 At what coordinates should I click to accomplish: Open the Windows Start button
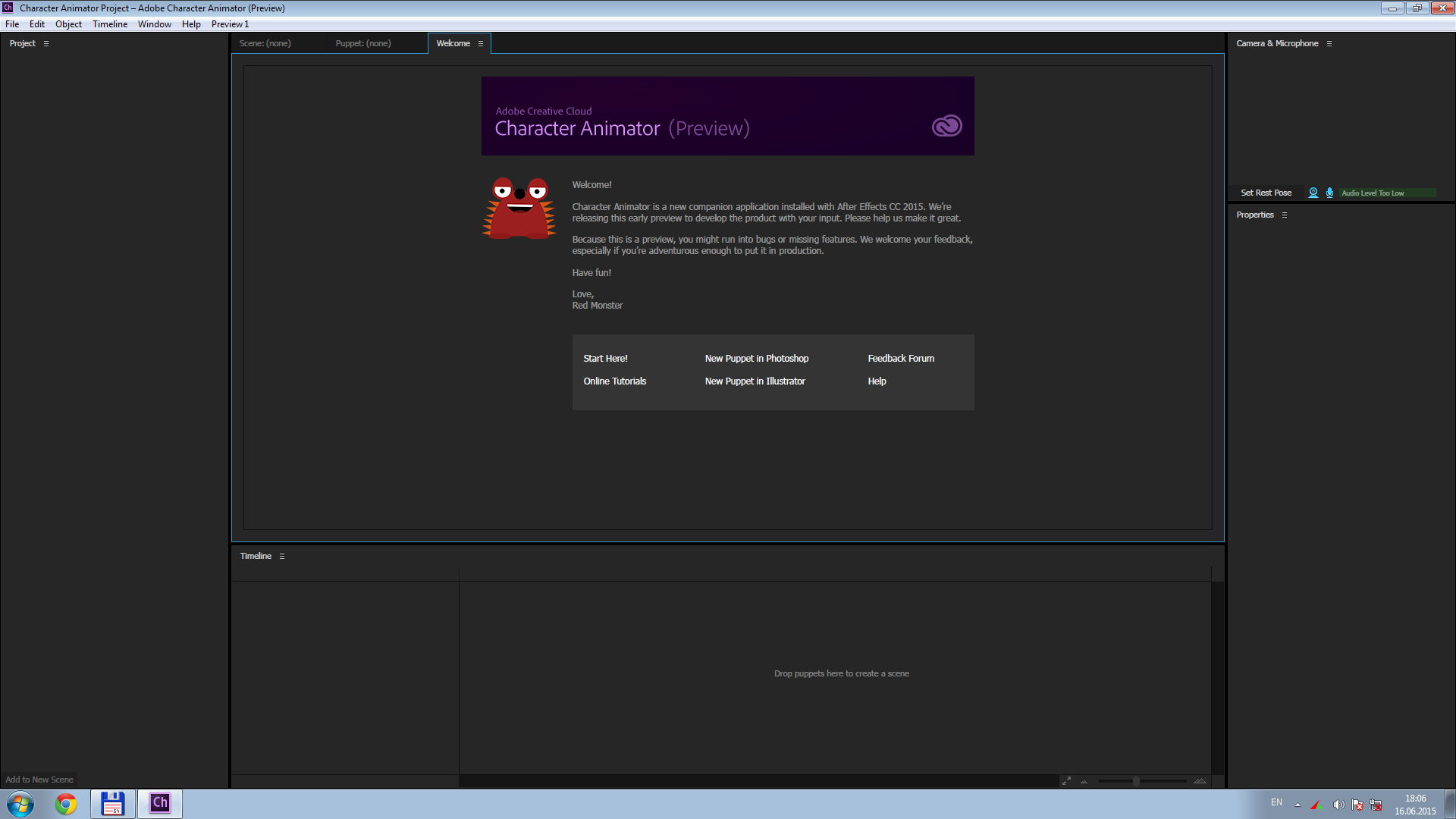[x=20, y=804]
